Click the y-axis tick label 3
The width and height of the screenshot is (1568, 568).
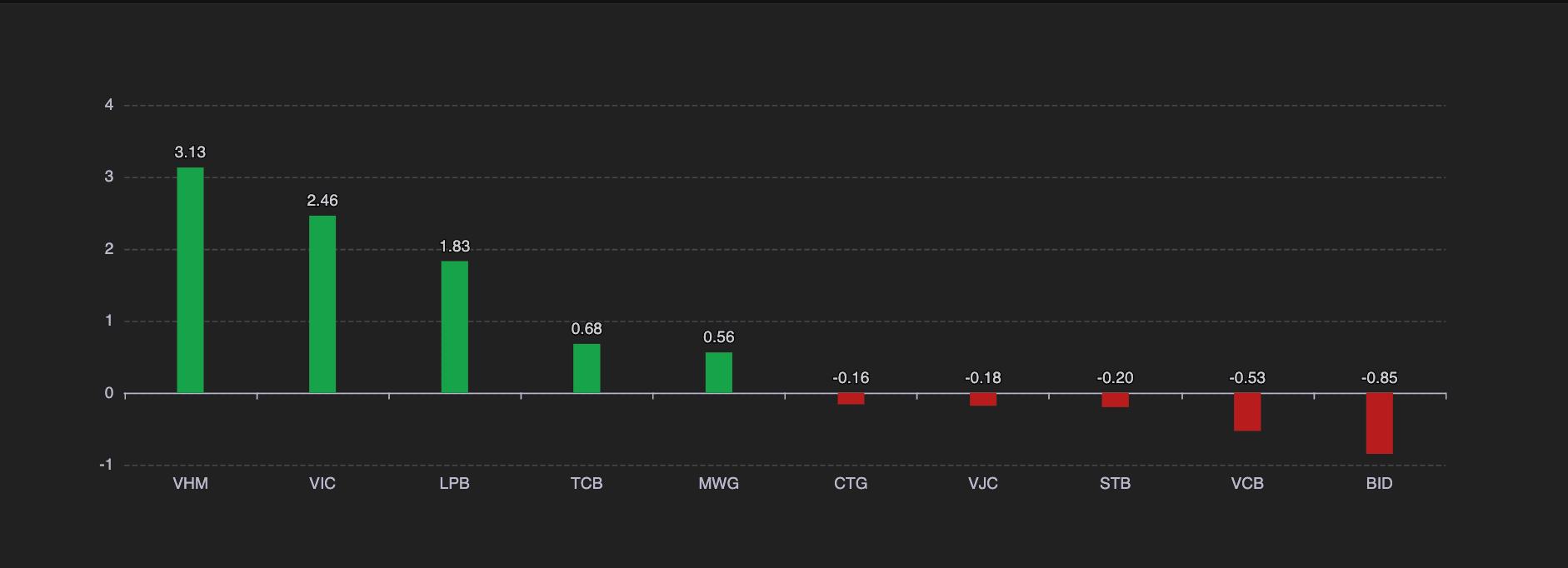pyautogui.click(x=109, y=177)
